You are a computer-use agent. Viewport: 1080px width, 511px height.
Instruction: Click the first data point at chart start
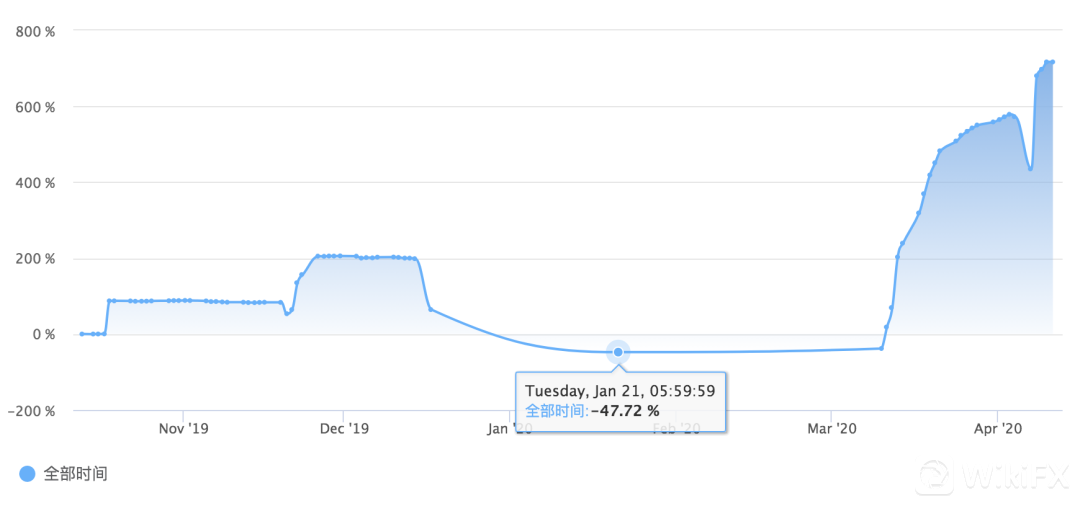tap(82, 334)
